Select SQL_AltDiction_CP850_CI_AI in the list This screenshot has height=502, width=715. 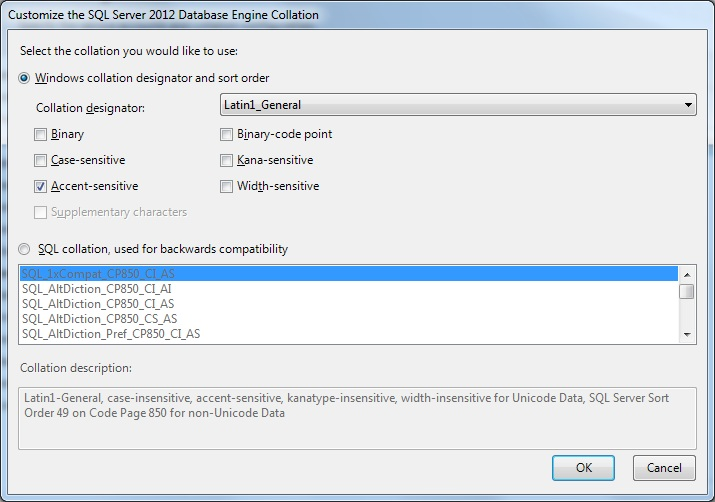349,289
